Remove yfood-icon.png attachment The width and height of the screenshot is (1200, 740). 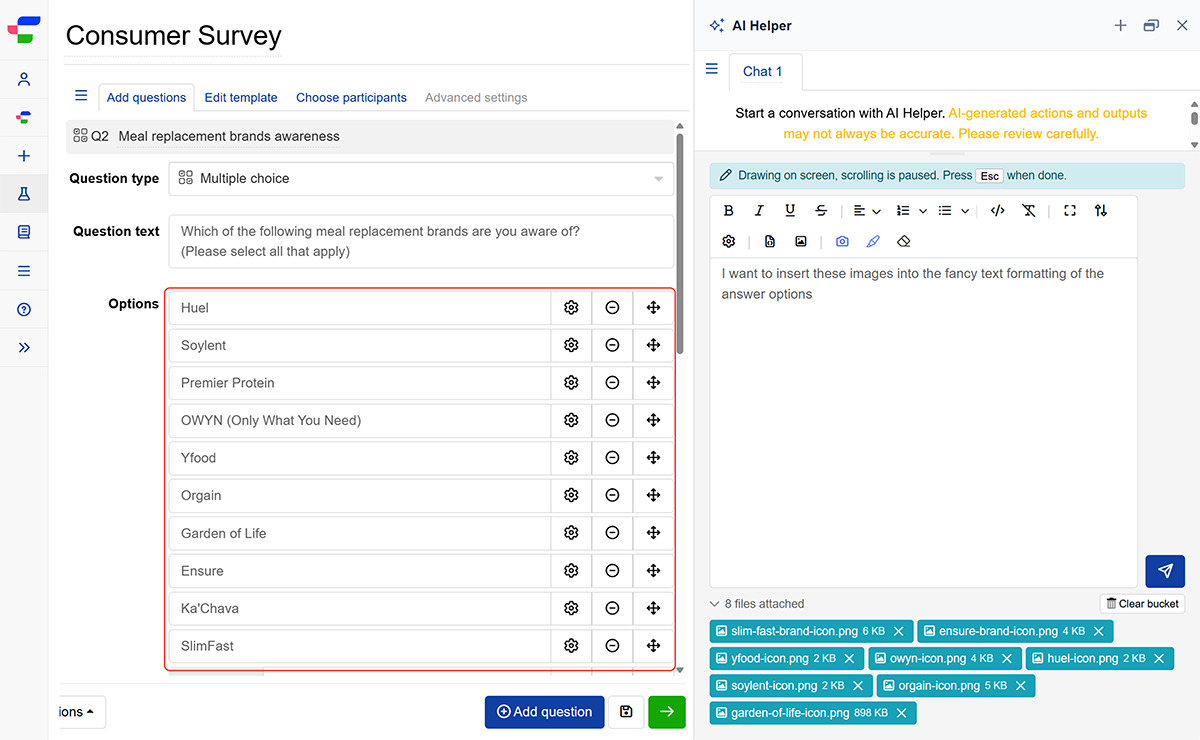(849, 659)
